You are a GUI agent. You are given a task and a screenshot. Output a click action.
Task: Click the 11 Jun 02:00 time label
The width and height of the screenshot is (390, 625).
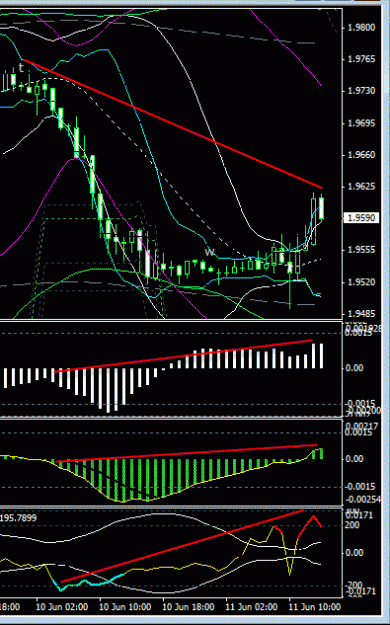tap(251, 607)
